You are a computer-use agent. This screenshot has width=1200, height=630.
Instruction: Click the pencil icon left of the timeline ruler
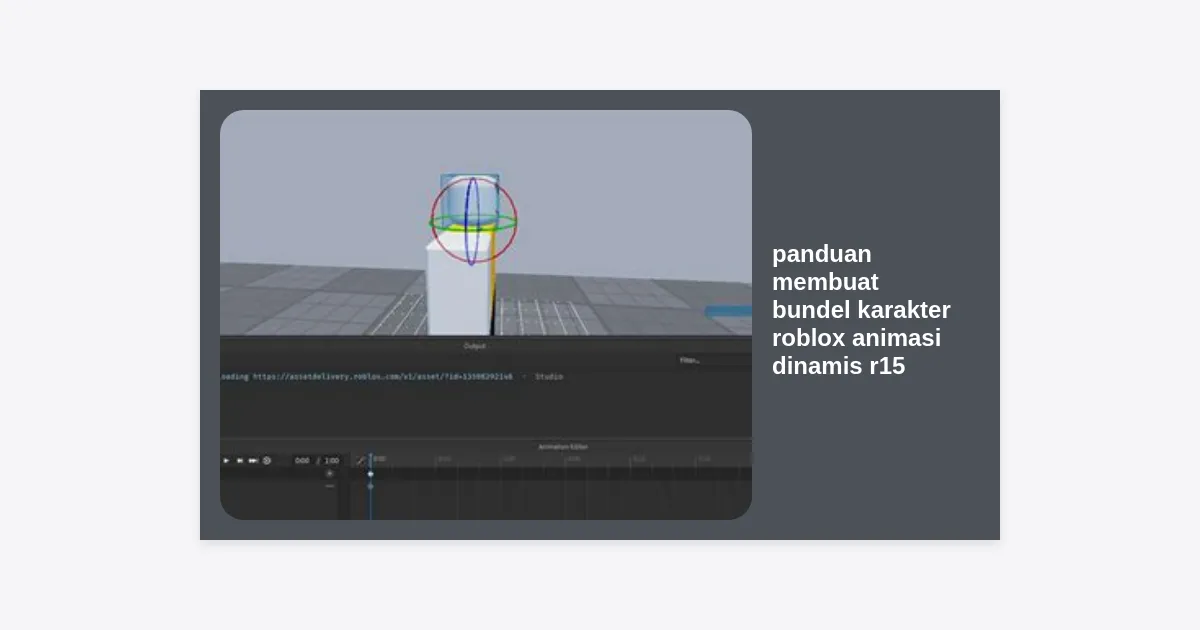[x=361, y=460]
